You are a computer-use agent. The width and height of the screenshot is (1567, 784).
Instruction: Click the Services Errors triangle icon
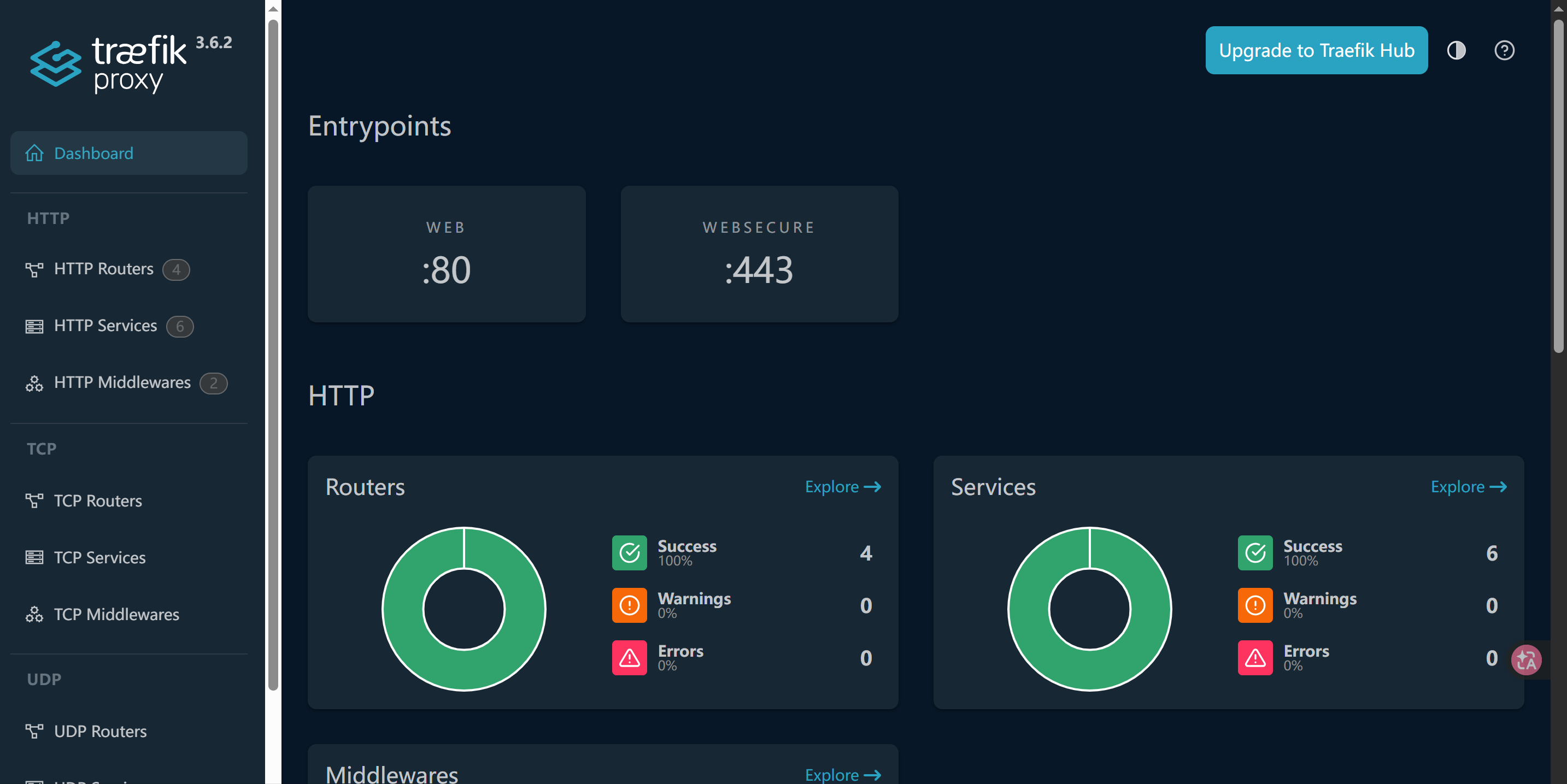pos(1255,657)
